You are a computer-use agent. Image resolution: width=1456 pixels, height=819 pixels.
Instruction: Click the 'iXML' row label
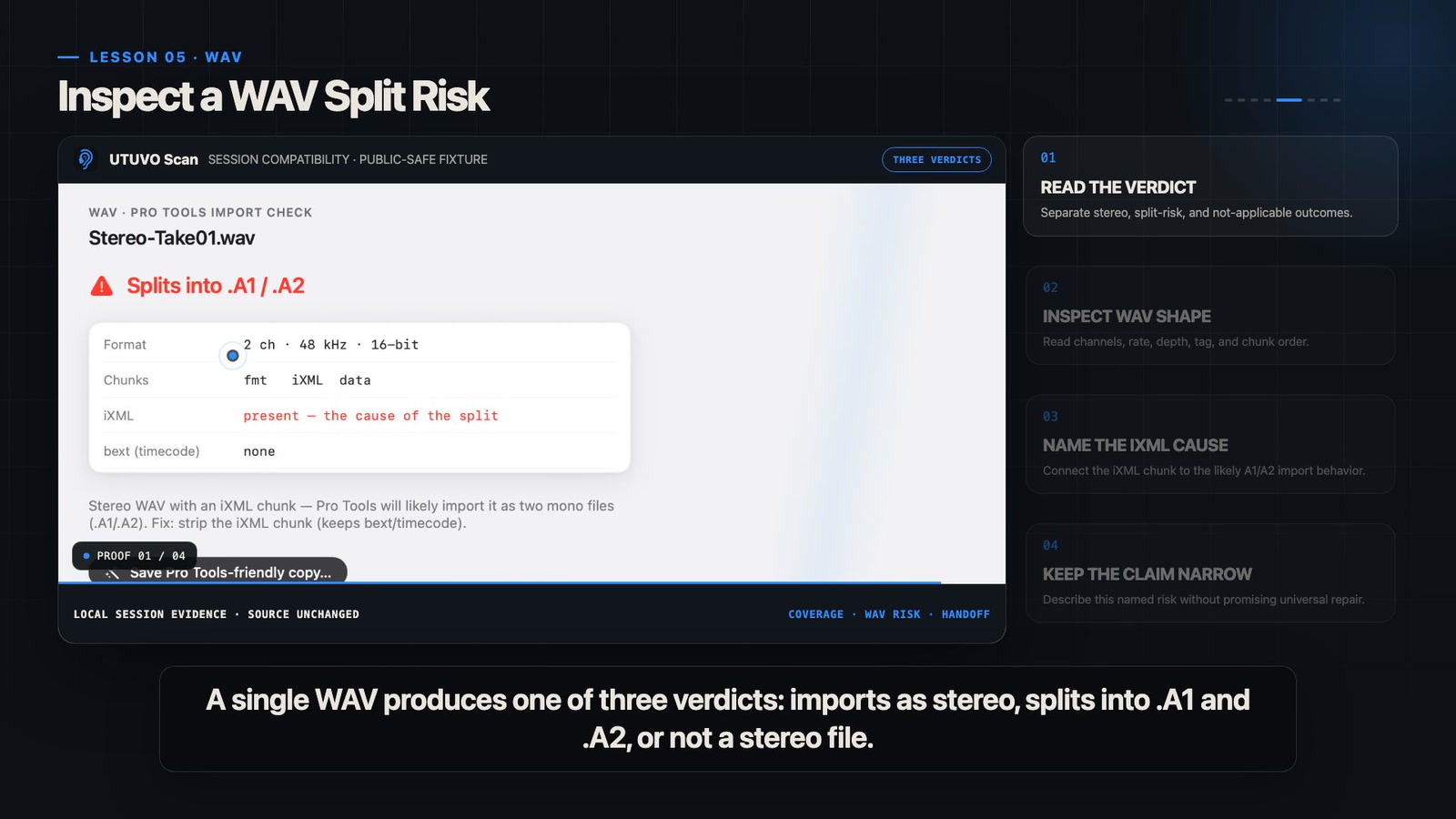coord(118,416)
